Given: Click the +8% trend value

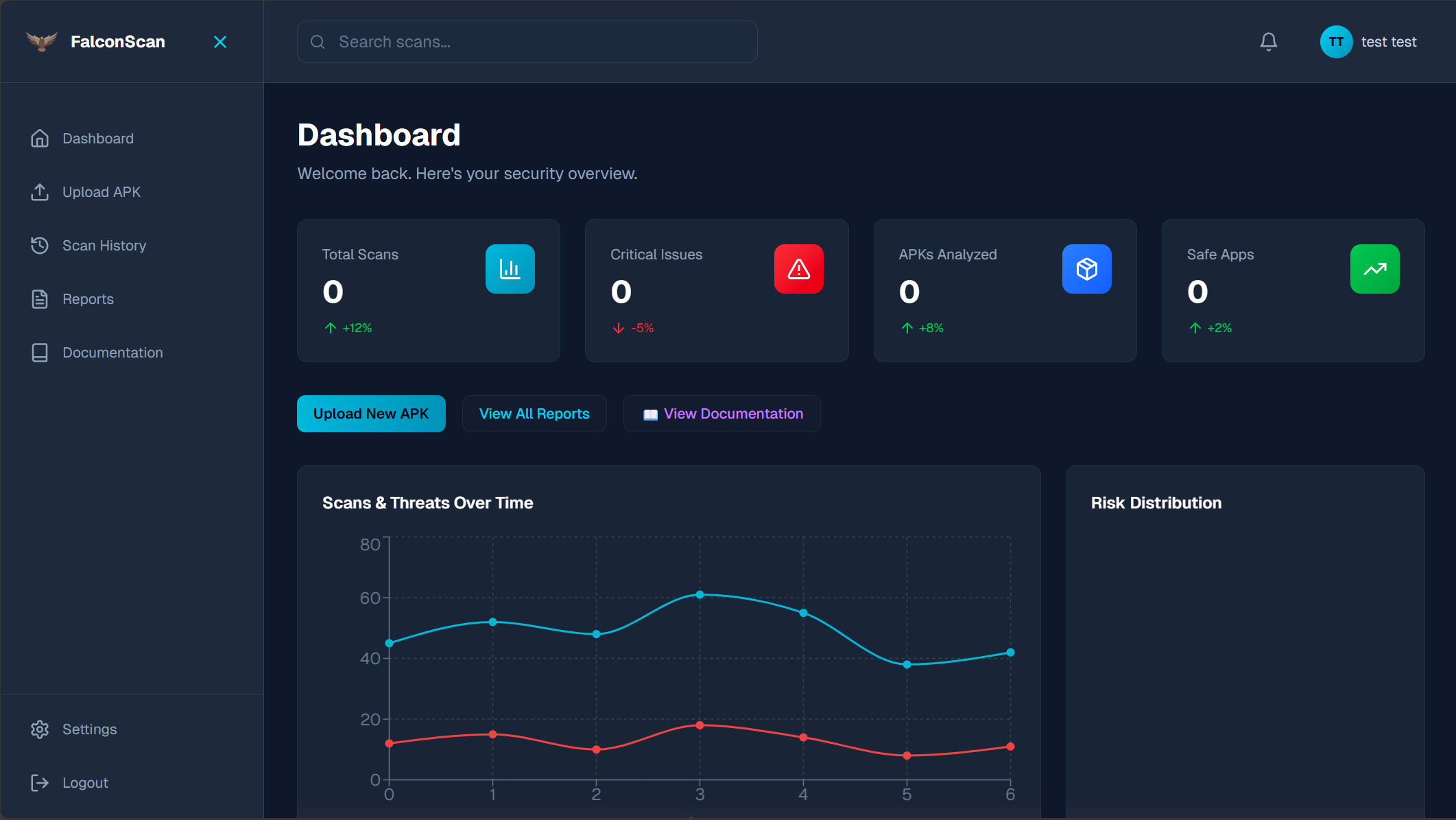Looking at the screenshot, I should 931,328.
